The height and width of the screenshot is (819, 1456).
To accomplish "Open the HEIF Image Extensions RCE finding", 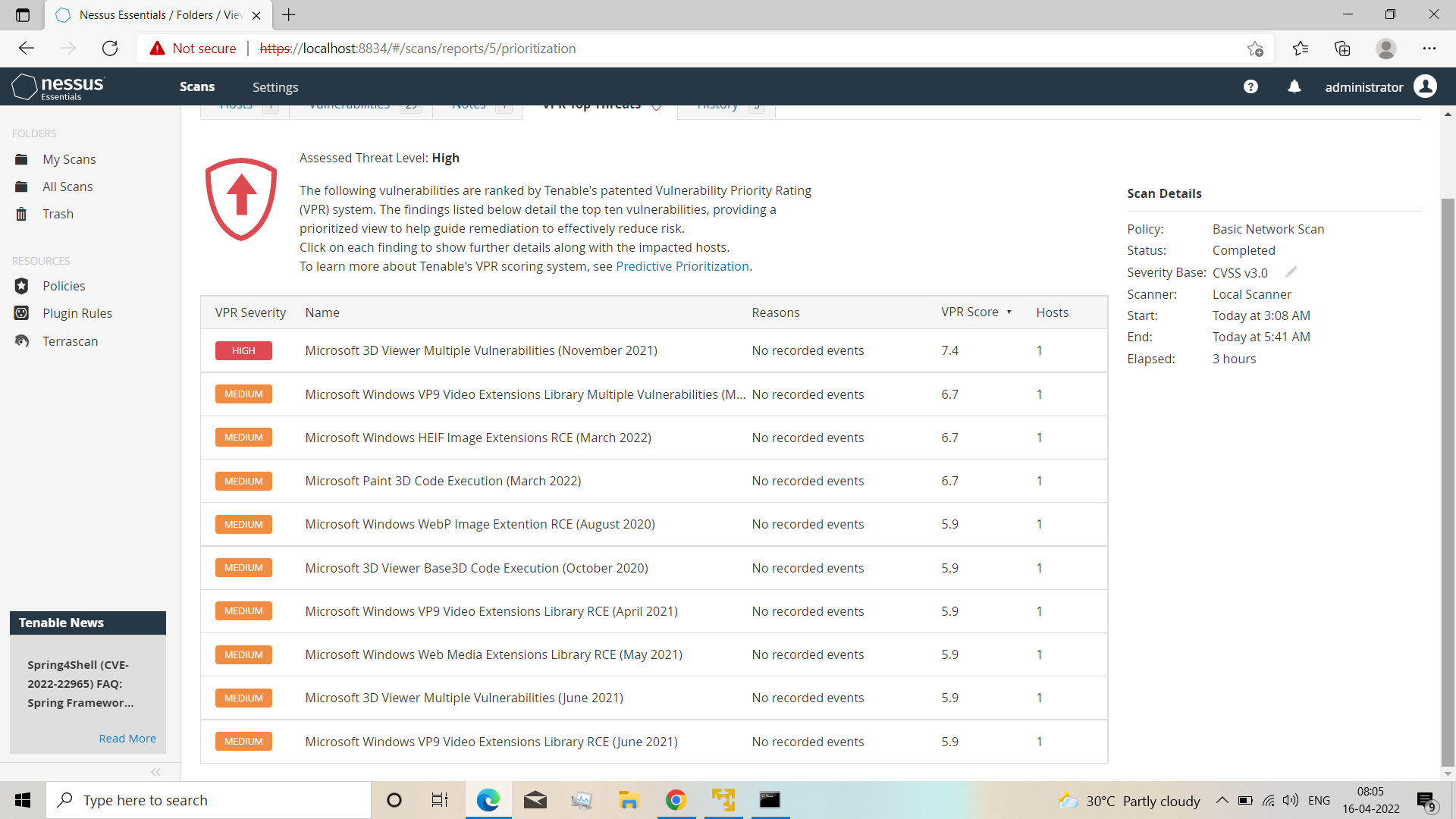I will point(478,438).
